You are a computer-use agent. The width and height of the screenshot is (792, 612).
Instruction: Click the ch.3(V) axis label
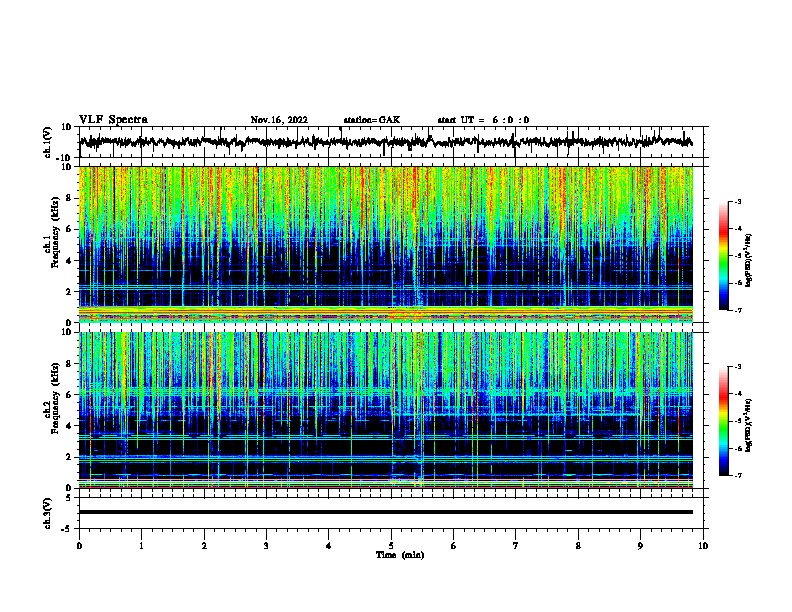coord(47,513)
